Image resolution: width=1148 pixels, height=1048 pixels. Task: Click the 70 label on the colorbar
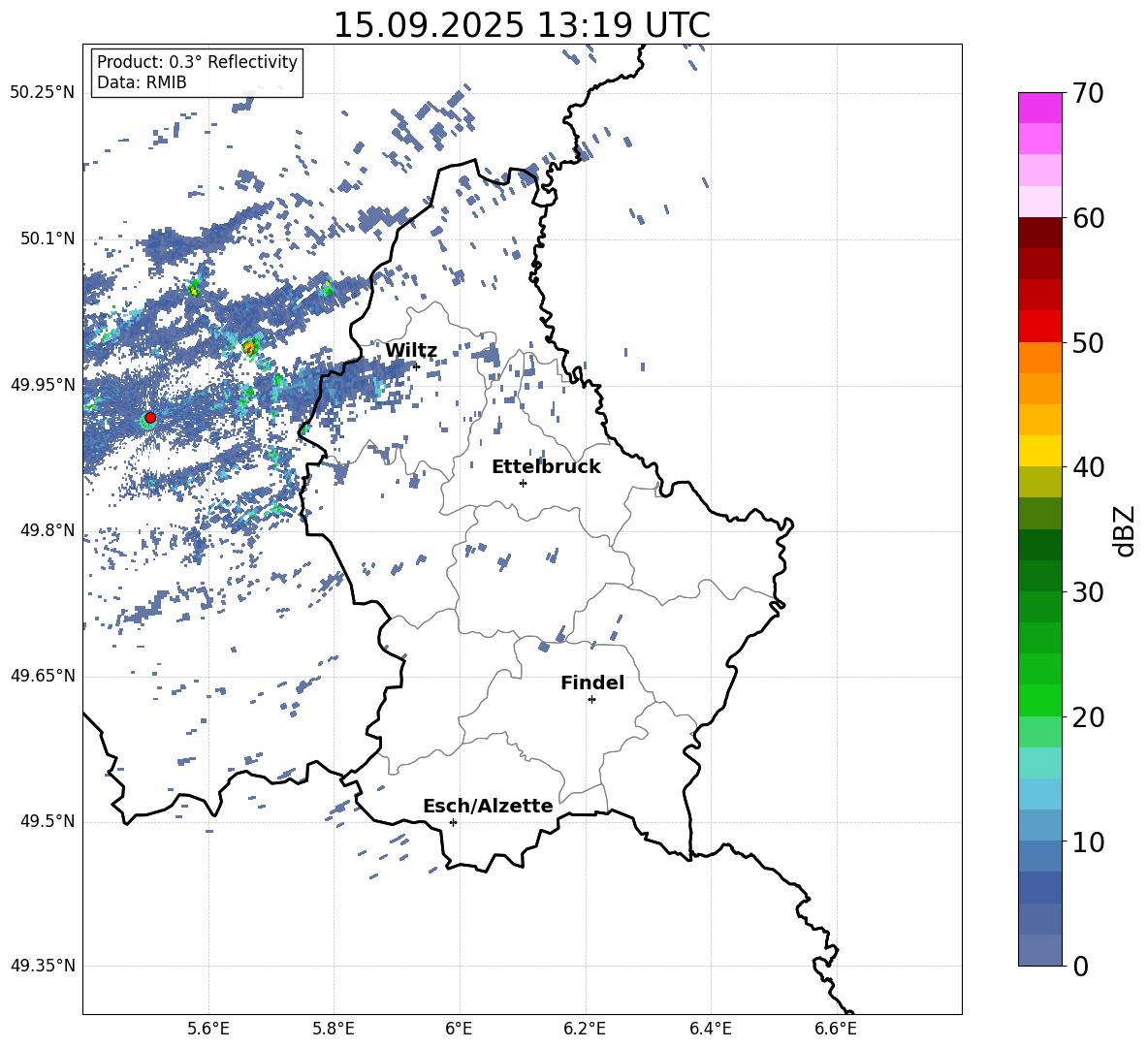point(1088,93)
